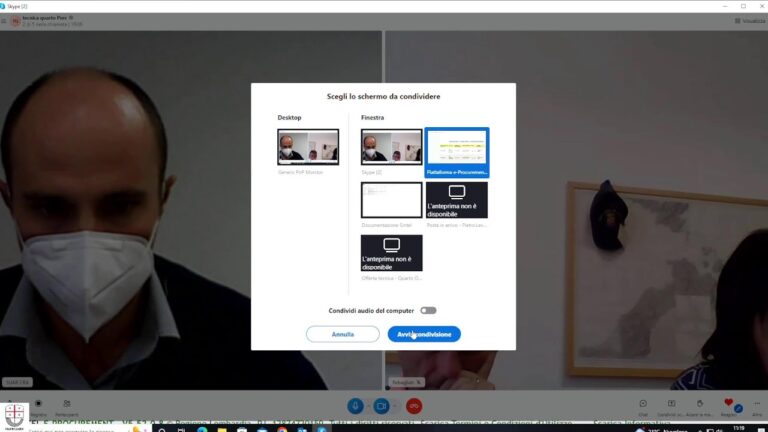Raise hand with Alzare la mano icon
Screen dimensions: 768x432
point(700,404)
